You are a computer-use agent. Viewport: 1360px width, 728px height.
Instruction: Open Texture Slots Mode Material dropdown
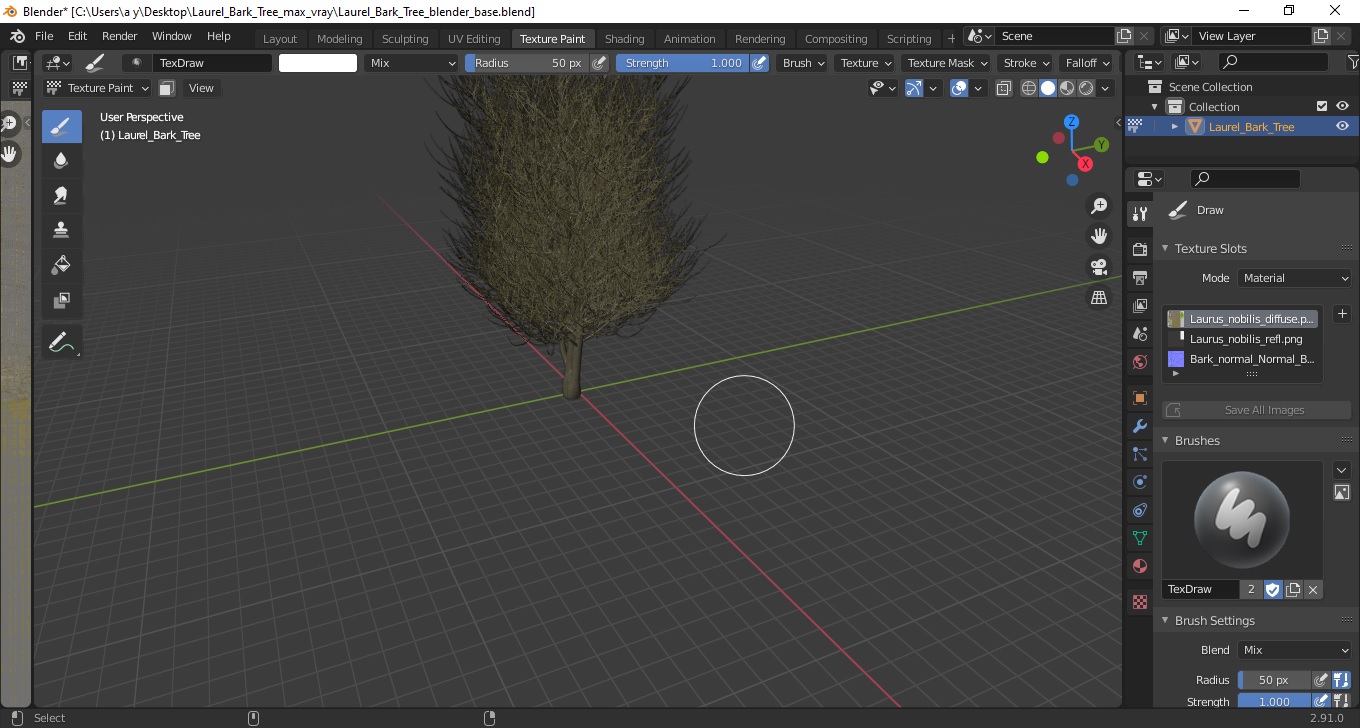(x=1294, y=278)
